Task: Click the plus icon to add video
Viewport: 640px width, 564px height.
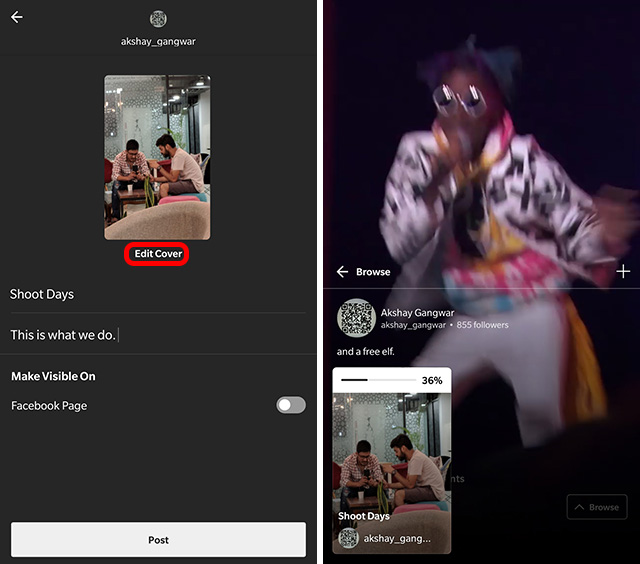Action: (x=623, y=271)
